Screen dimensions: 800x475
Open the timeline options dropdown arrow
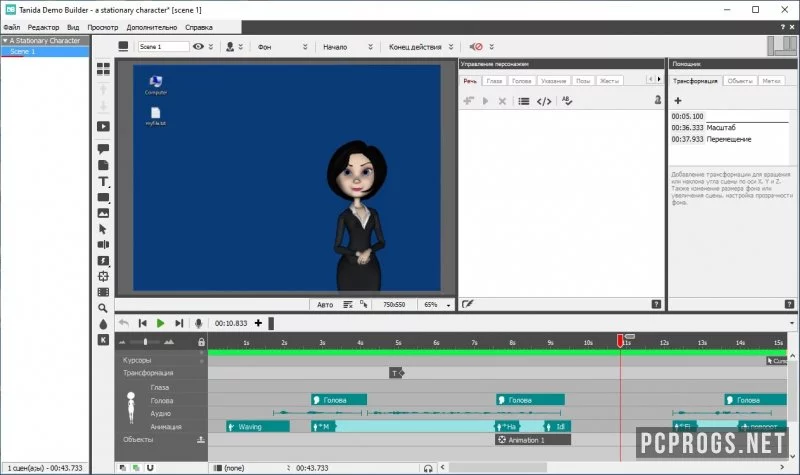click(x=792, y=323)
